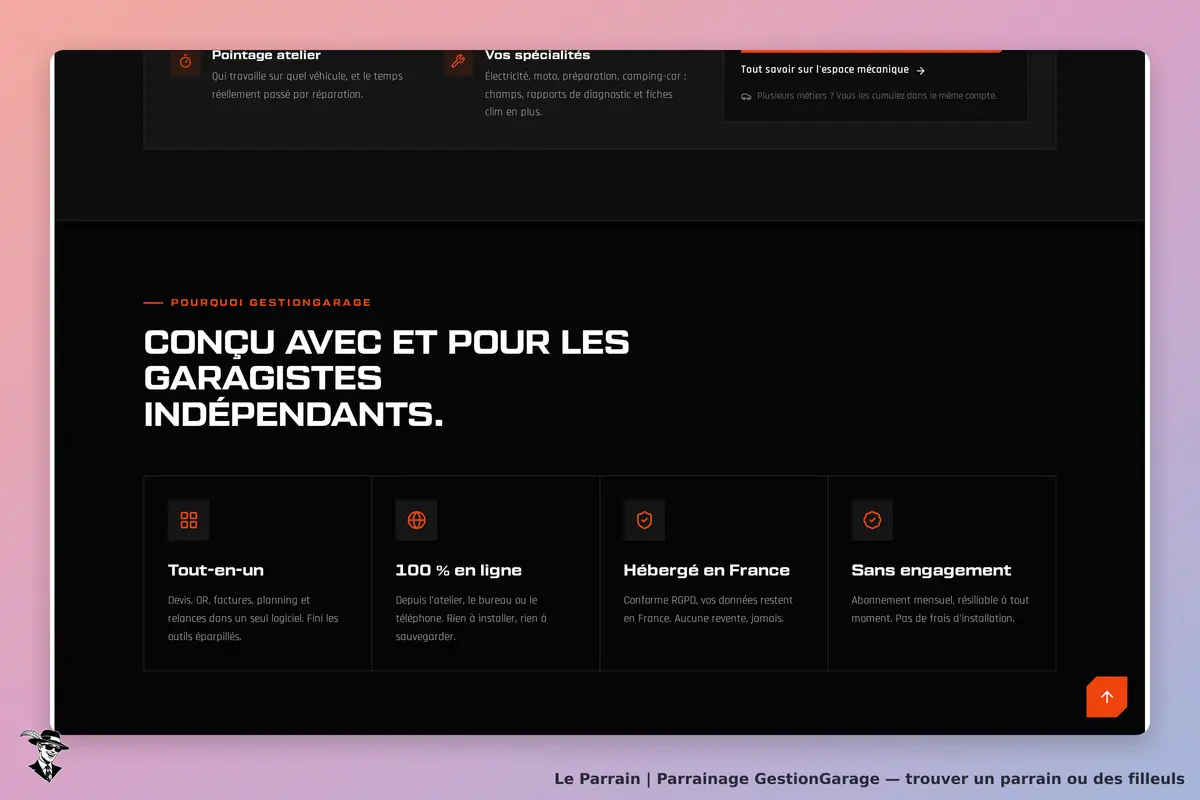Click the 'Sans engagement' heading

pyautogui.click(x=931, y=570)
